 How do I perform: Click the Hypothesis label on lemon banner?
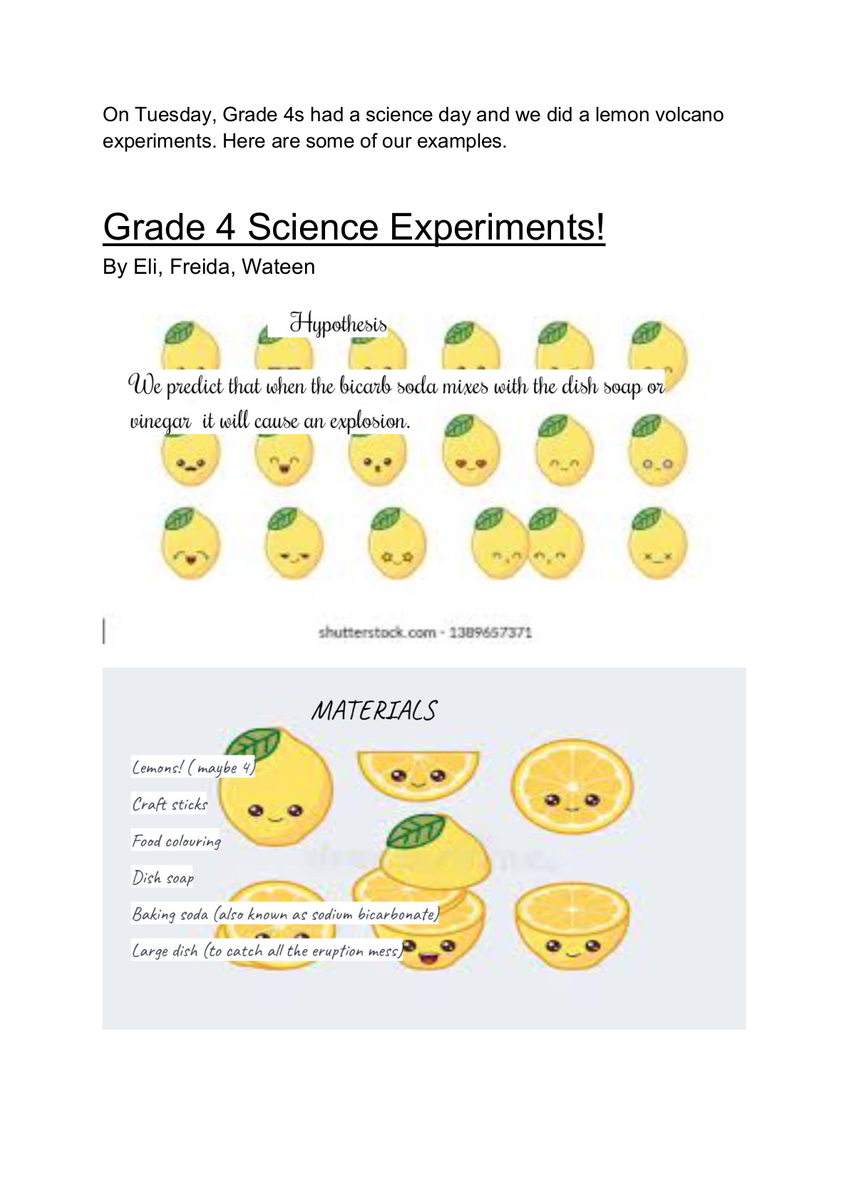(x=337, y=323)
